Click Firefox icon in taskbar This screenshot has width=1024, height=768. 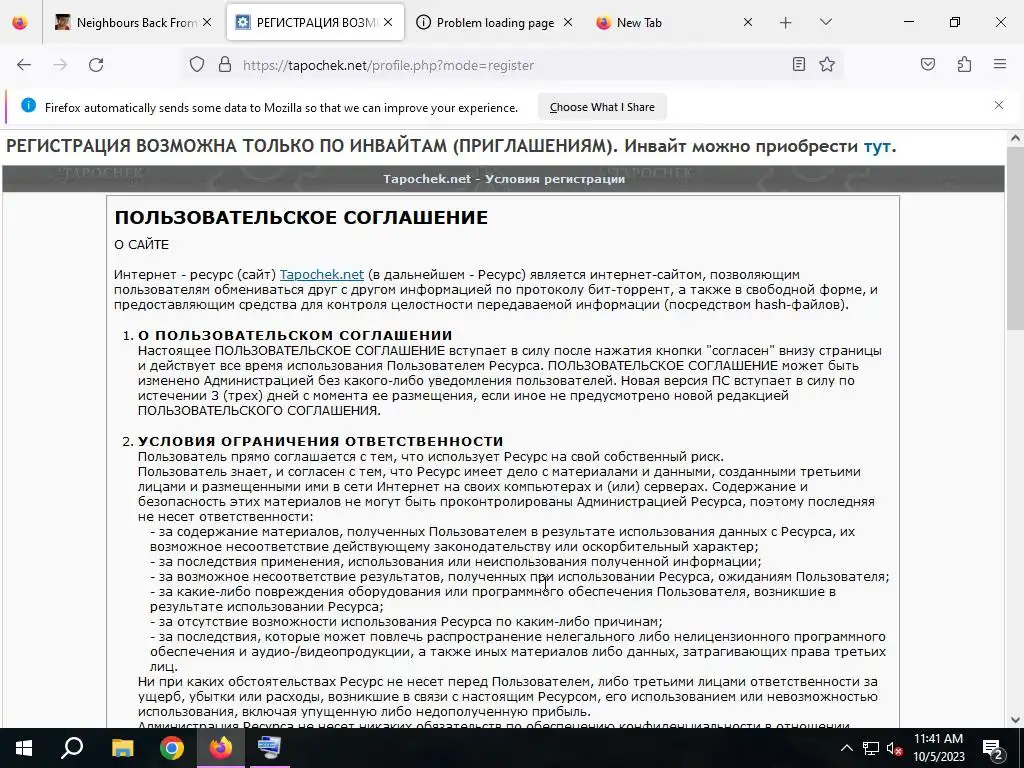[x=220, y=748]
